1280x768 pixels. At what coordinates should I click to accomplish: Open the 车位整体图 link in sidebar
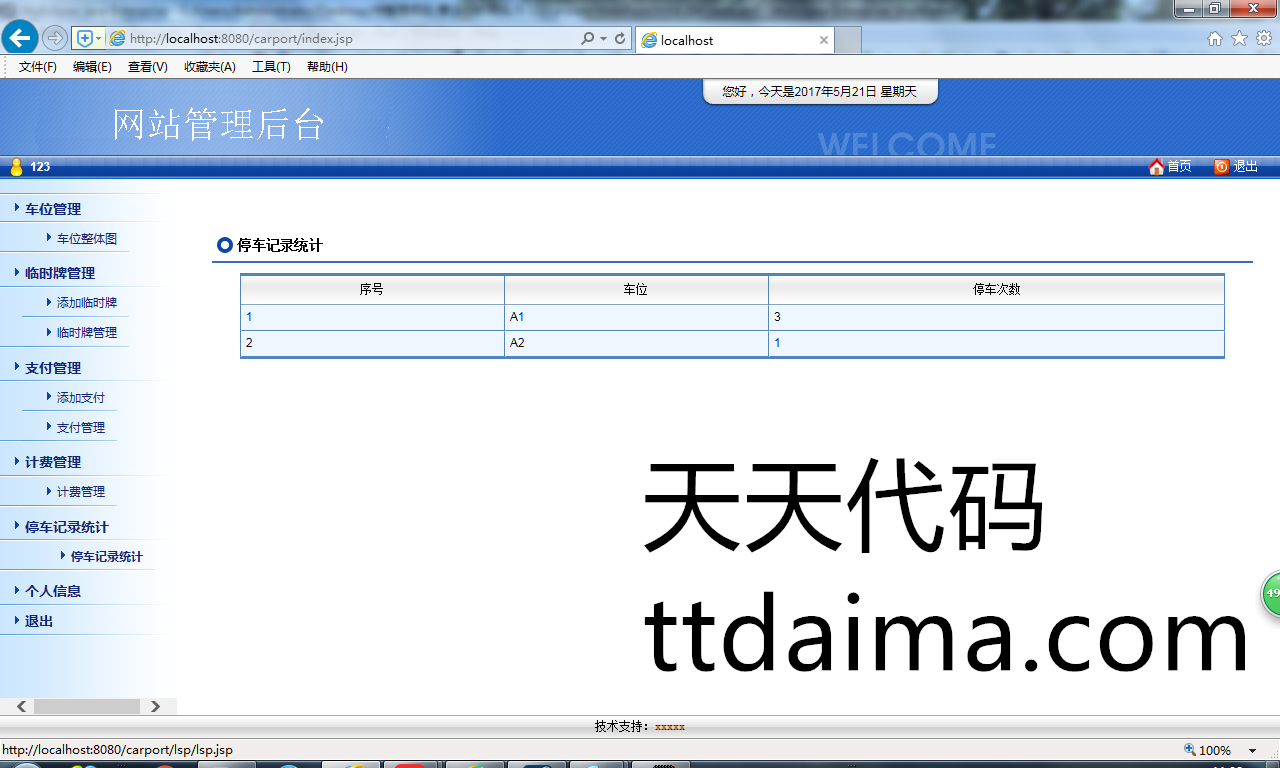pyautogui.click(x=87, y=239)
